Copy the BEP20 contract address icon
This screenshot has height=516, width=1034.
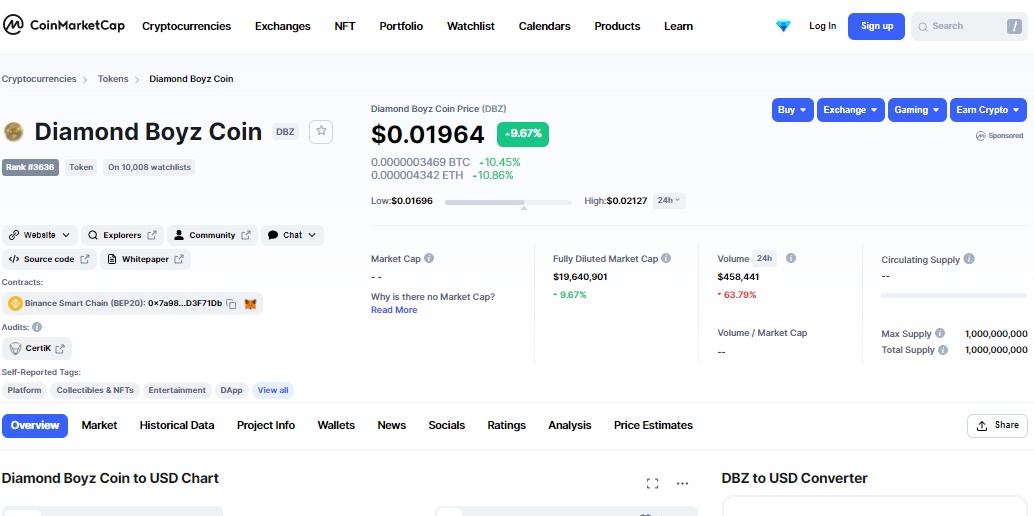(x=231, y=304)
